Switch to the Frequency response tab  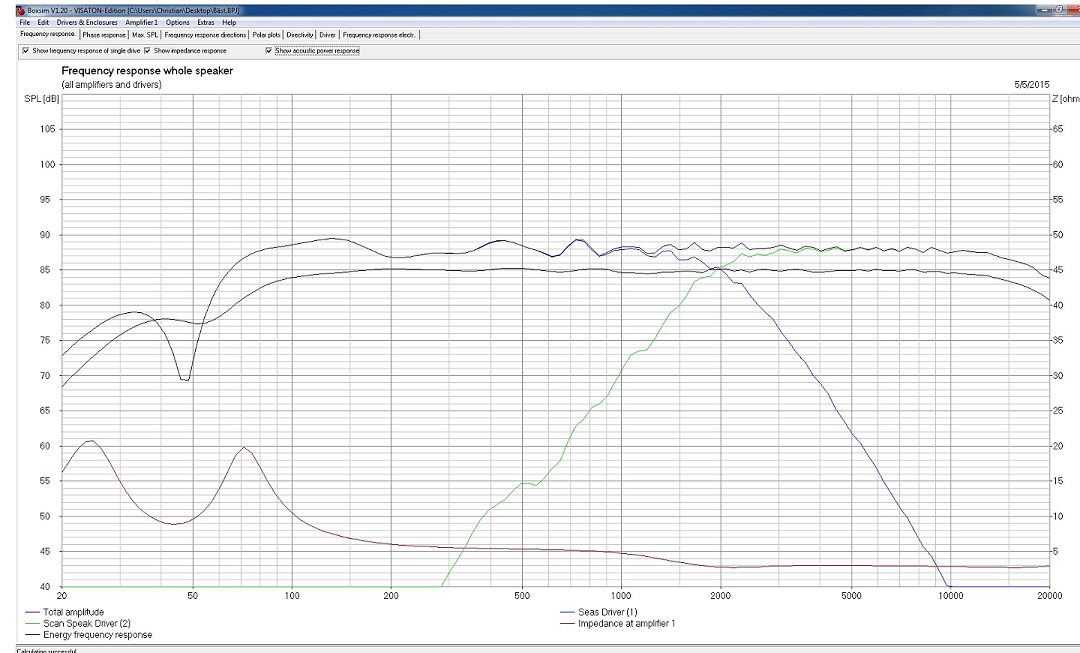(x=48, y=34)
